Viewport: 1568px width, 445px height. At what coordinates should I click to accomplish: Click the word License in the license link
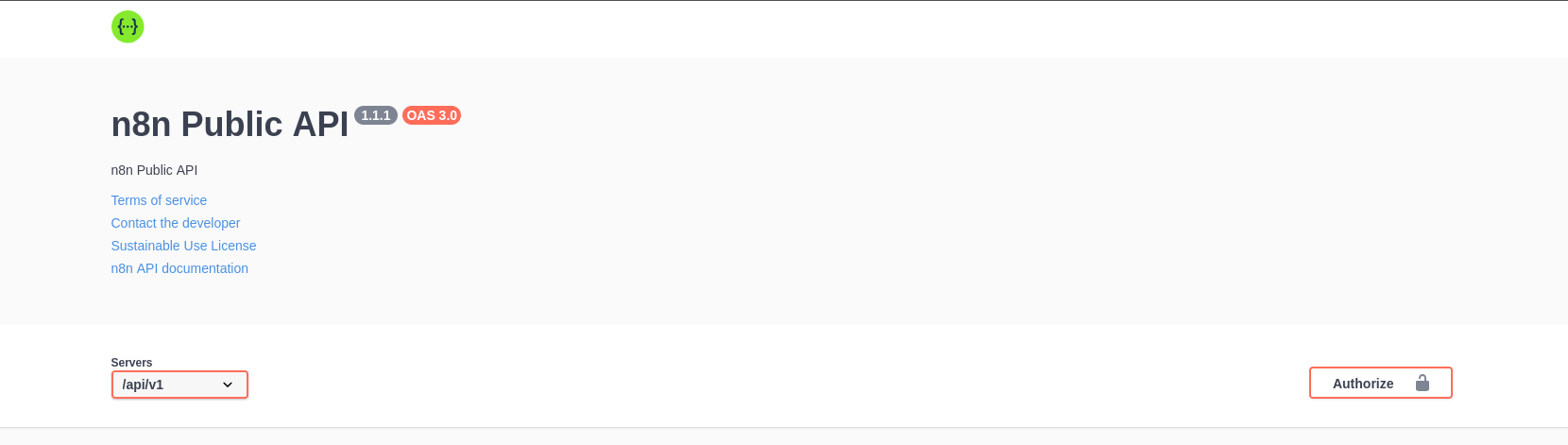pyautogui.click(x=233, y=246)
